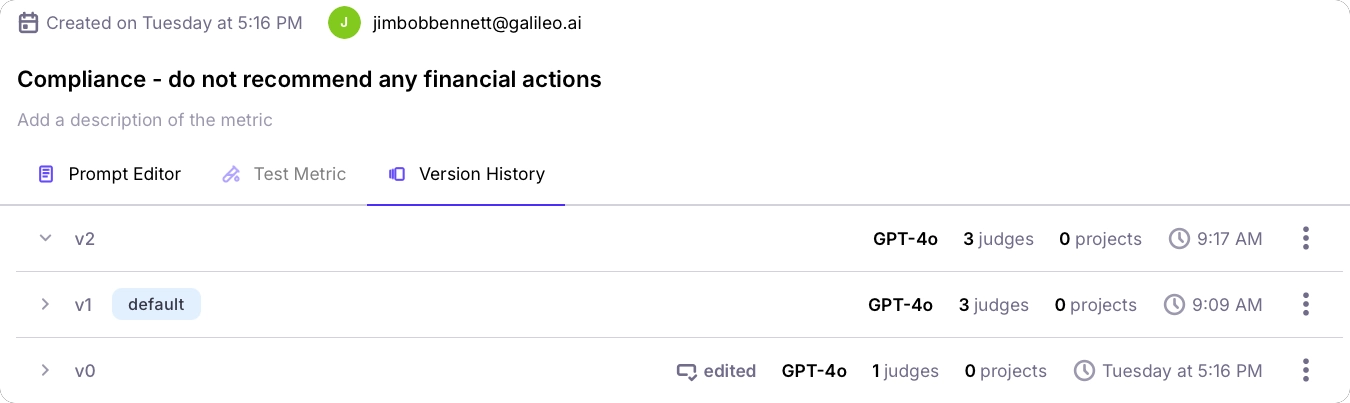The image size is (1350, 403).
Task: Expand the v0 version row
Action: click(45, 370)
